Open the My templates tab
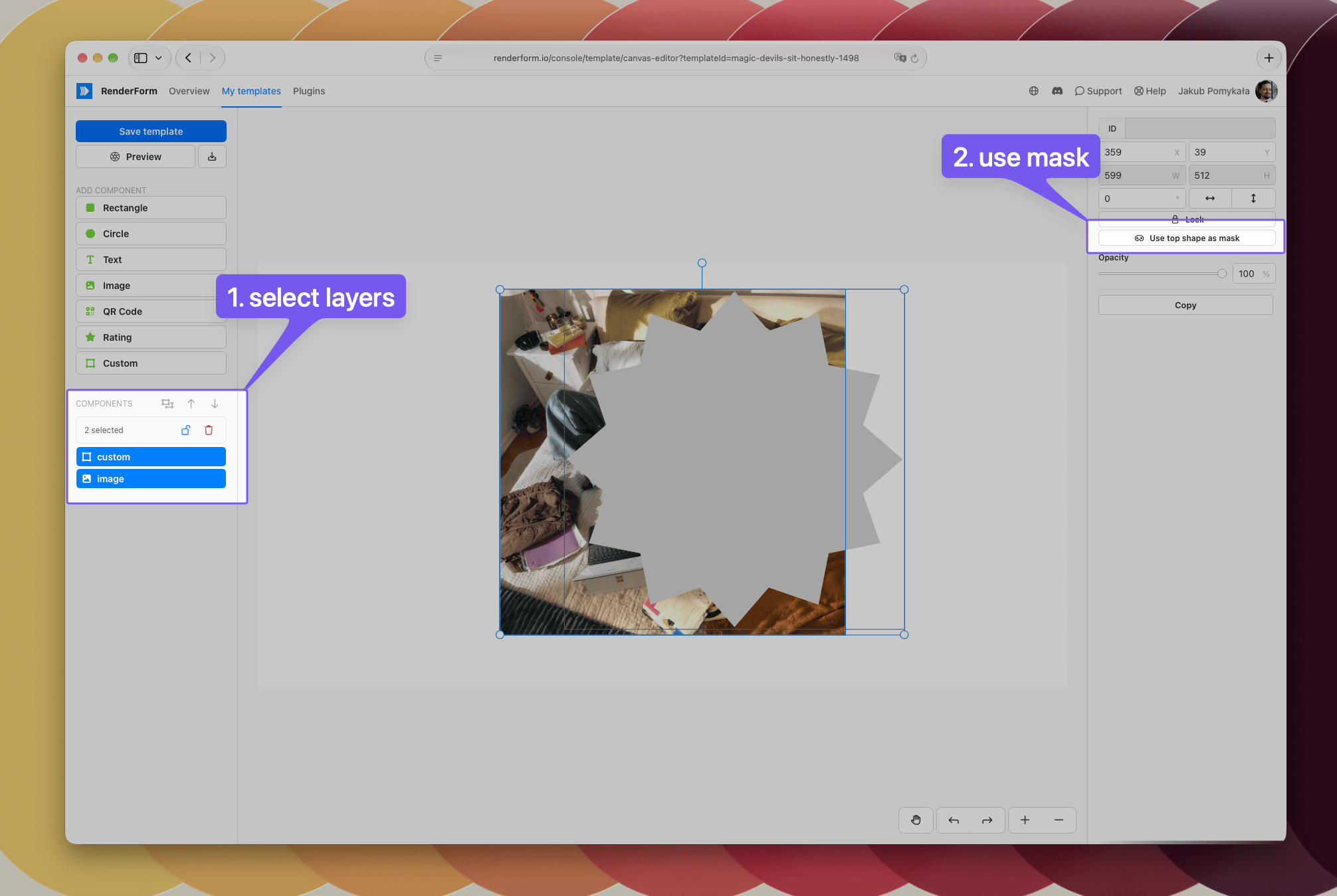This screenshot has height=896, width=1337. [x=251, y=91]
